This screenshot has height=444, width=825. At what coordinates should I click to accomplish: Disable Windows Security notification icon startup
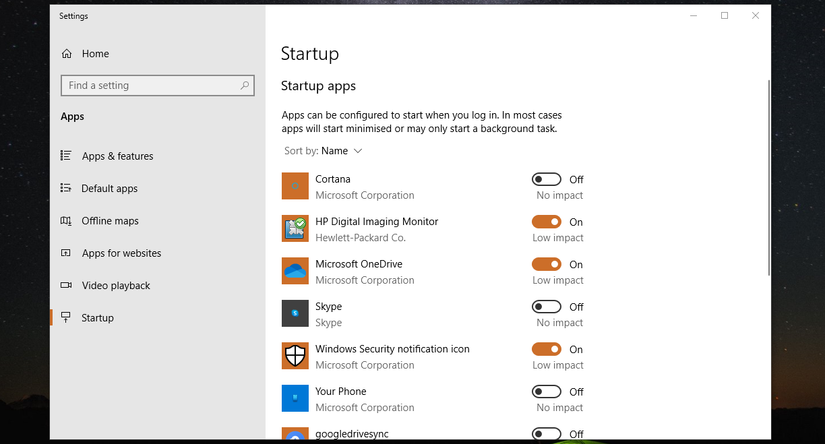[546, 349]
